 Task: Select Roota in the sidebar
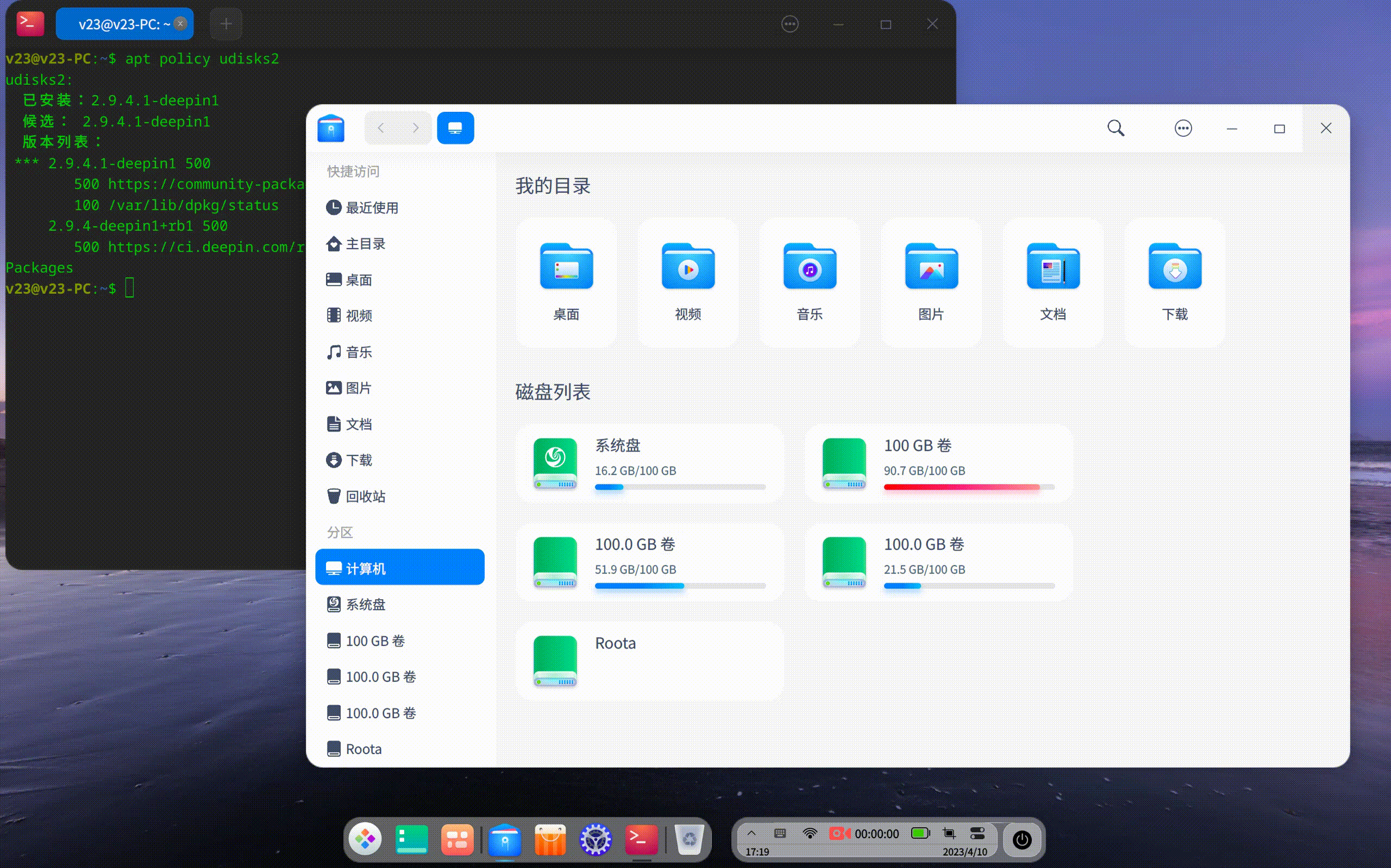[x=399, y=749]
